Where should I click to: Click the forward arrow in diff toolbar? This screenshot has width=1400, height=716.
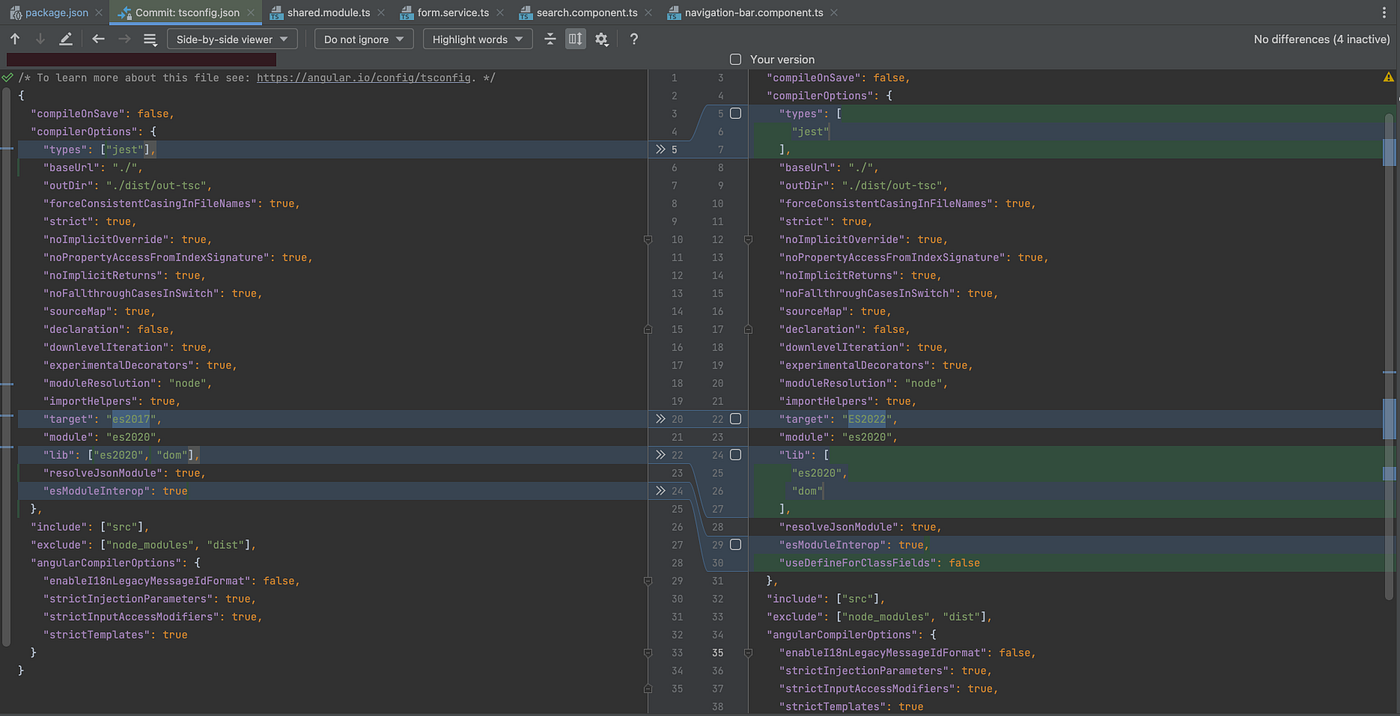click(124, 39)
